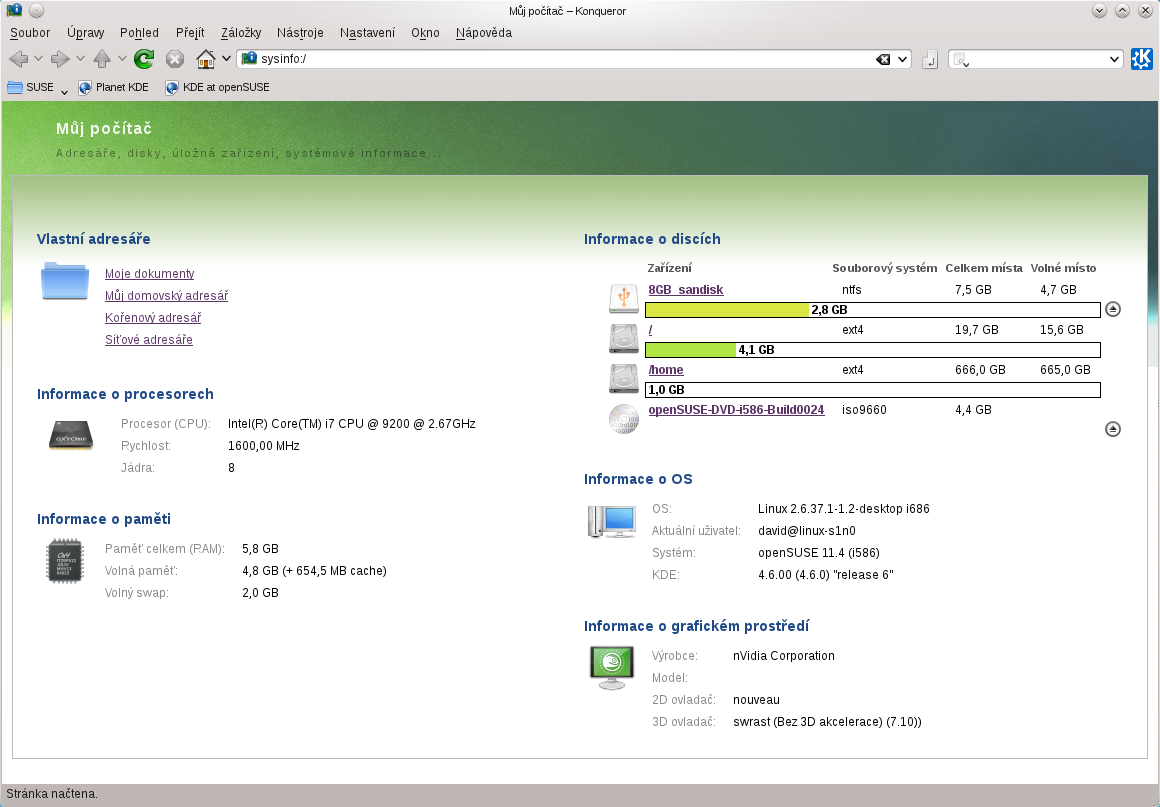The image size is (1160, 807).
Task: Expand the Up directory dropdown arrow
Action: click(122, 58)
